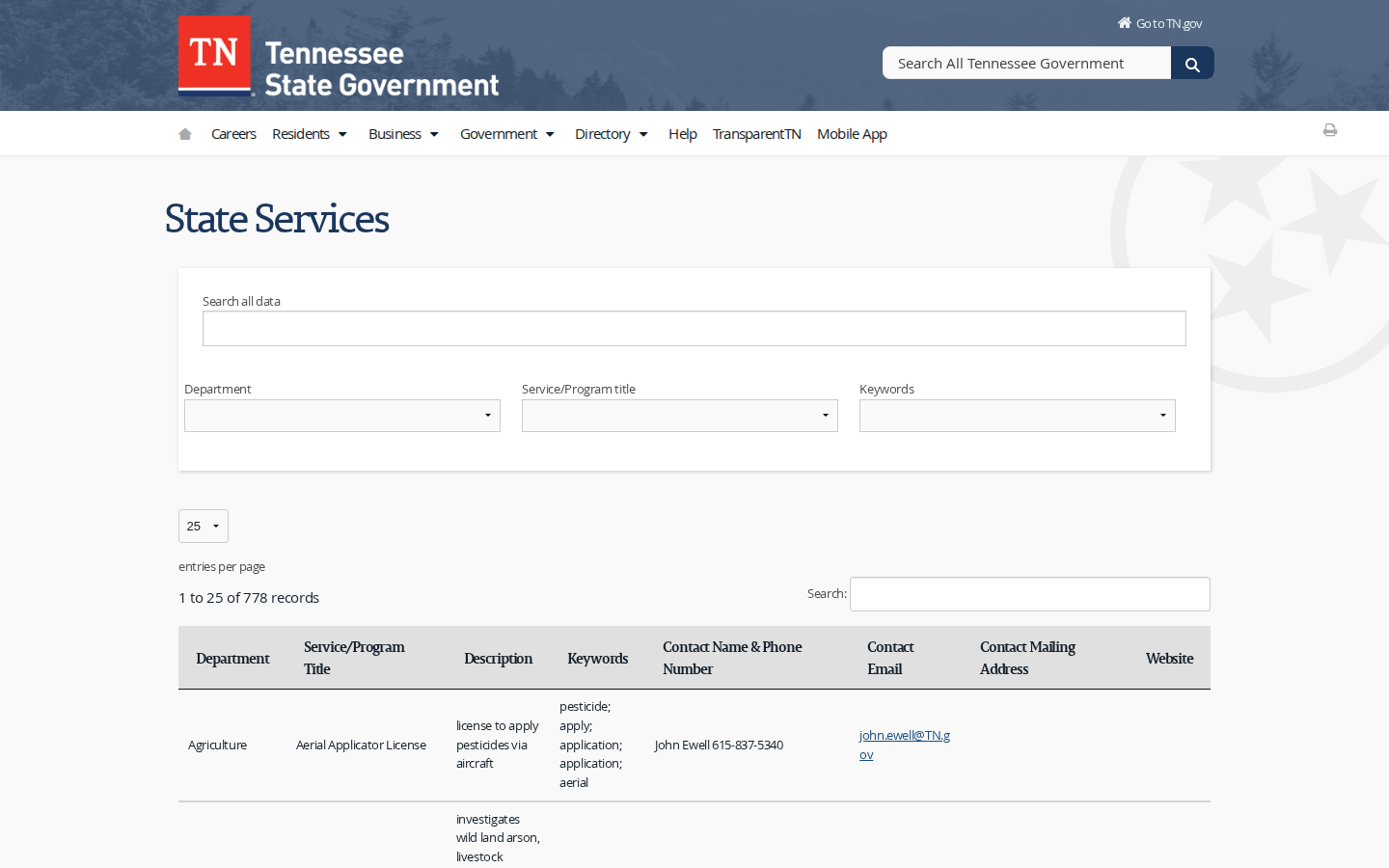Screen dimensions: 1389x868
Task: Open the Careers menu item
Action: click(x=233, y=134)
